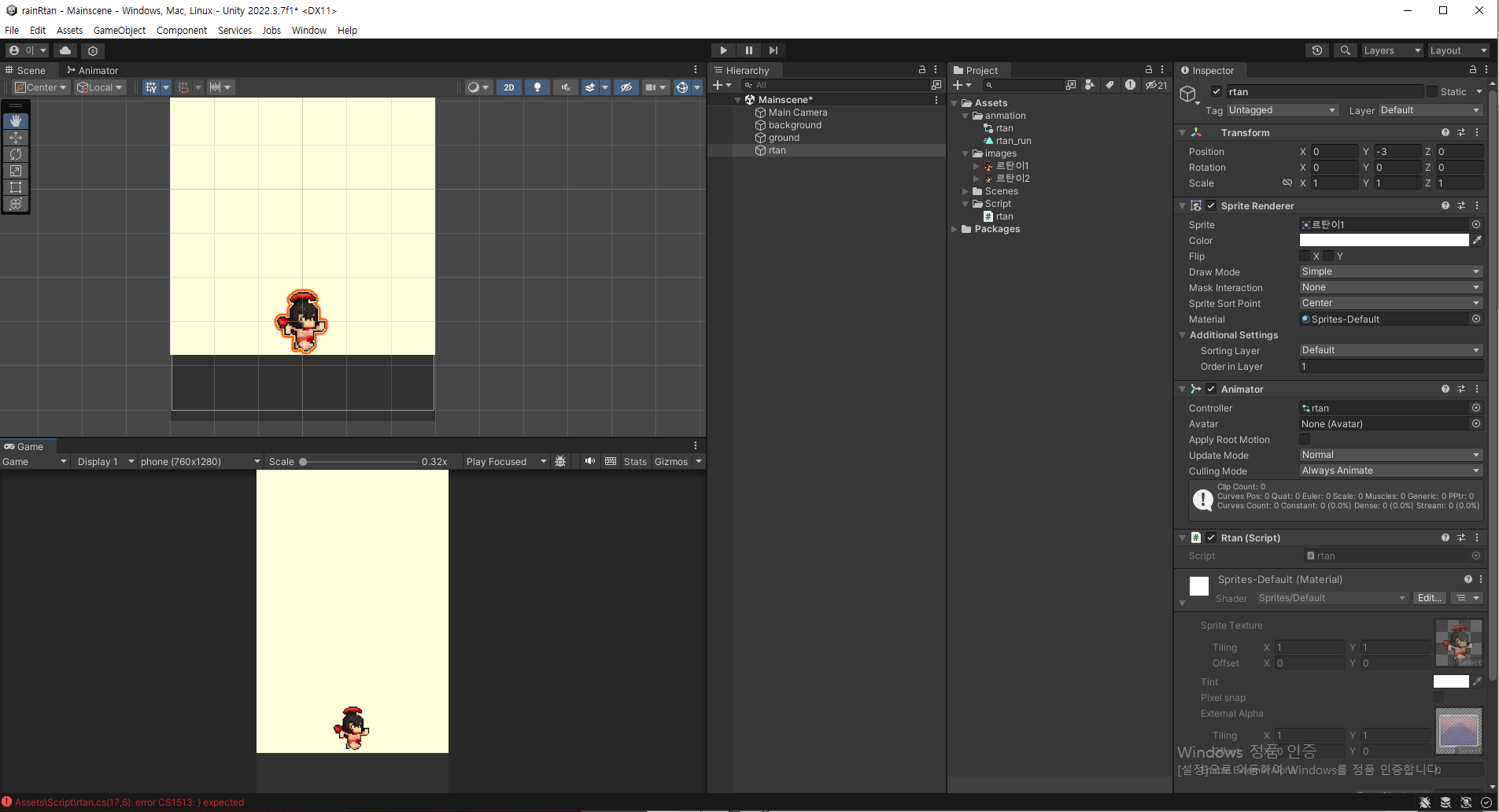Open the GameObject menu
1499x812 pixels.
[120, 31]
